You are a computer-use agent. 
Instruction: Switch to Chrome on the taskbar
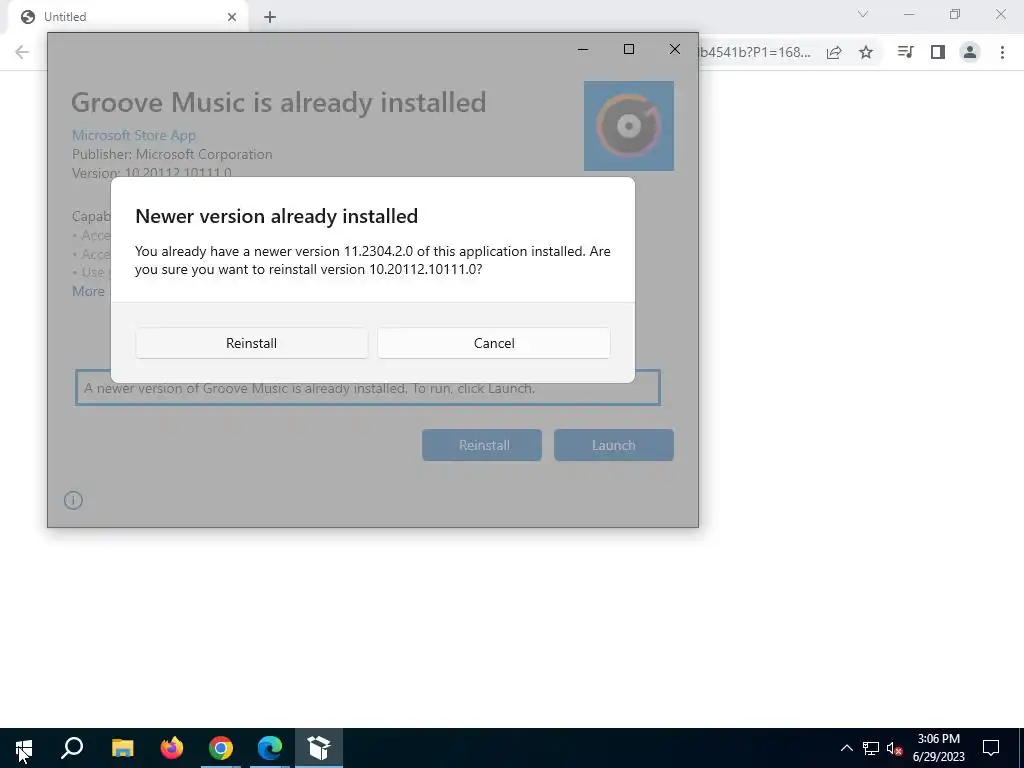tap(221, 748)
